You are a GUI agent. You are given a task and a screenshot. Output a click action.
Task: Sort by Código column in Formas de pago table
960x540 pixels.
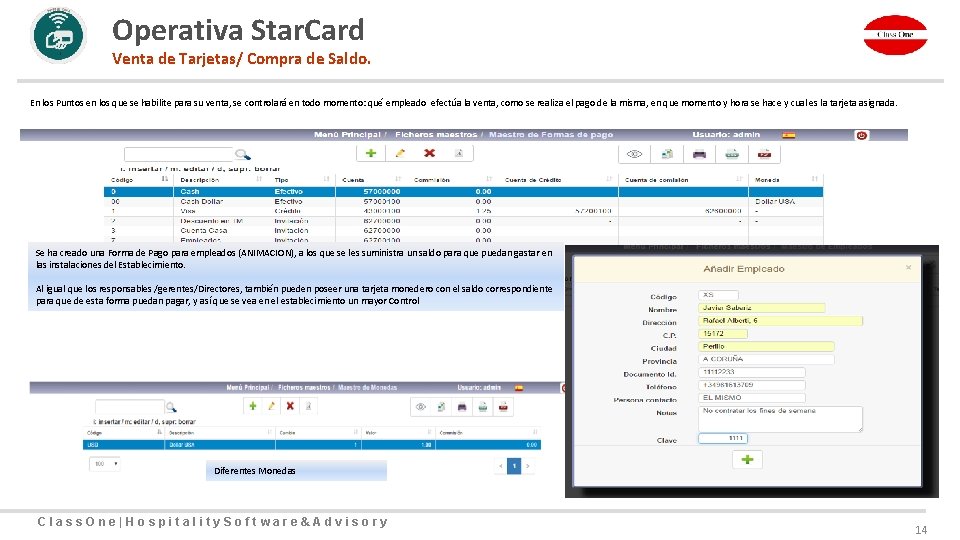139,179
